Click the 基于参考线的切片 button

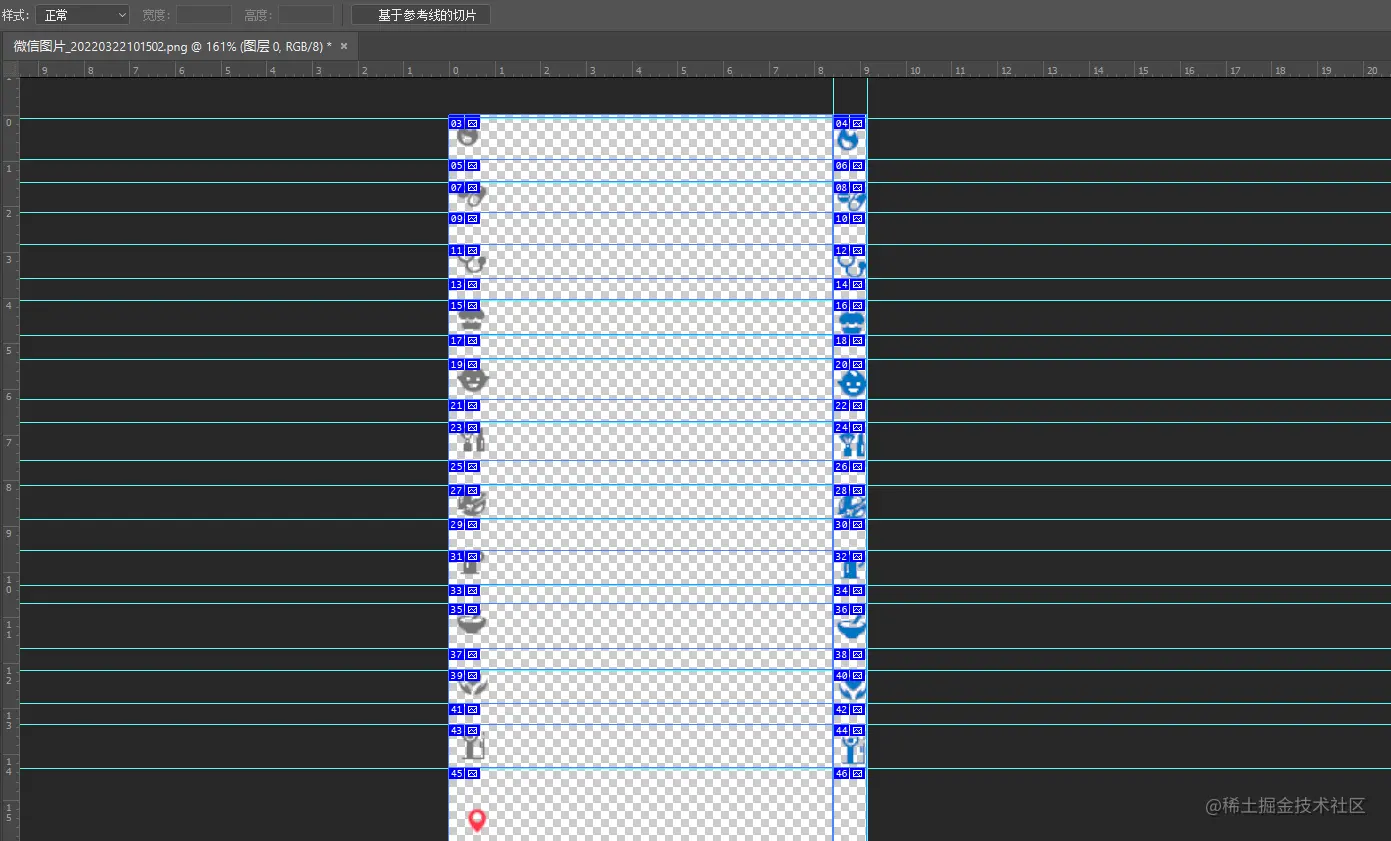click(x=421, y=15)
